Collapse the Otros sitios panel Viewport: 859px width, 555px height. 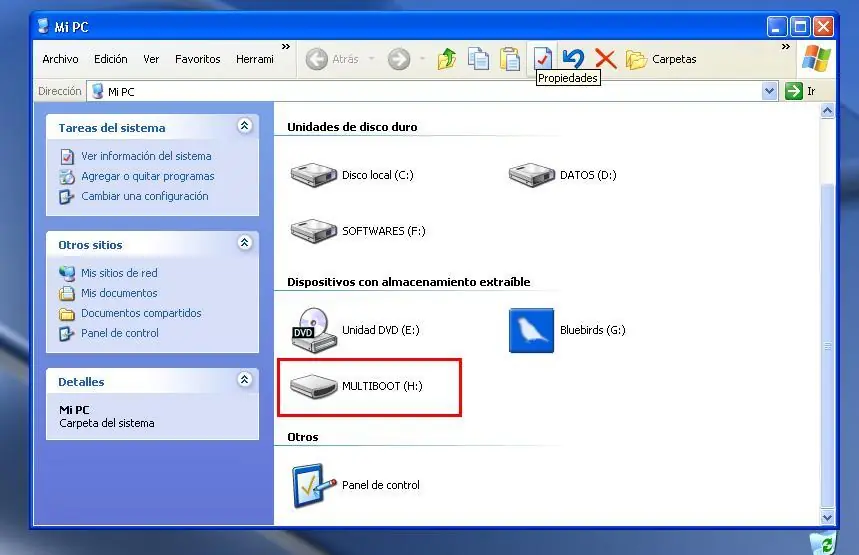tap(244, 243)
